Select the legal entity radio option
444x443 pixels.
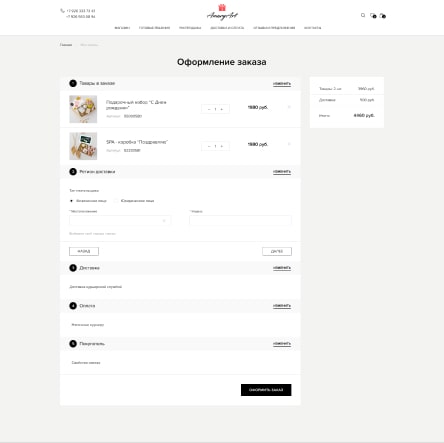(116, 201)
